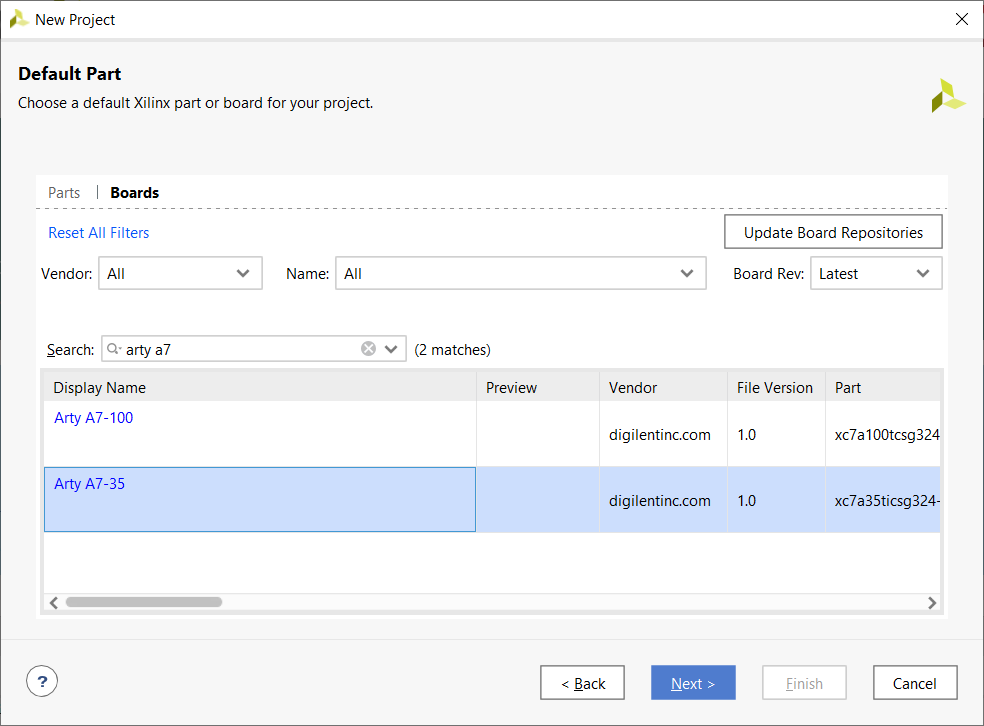Clear the search field text icon
The width and height of the screenshot is (984, 726).
tap(368, 349)
